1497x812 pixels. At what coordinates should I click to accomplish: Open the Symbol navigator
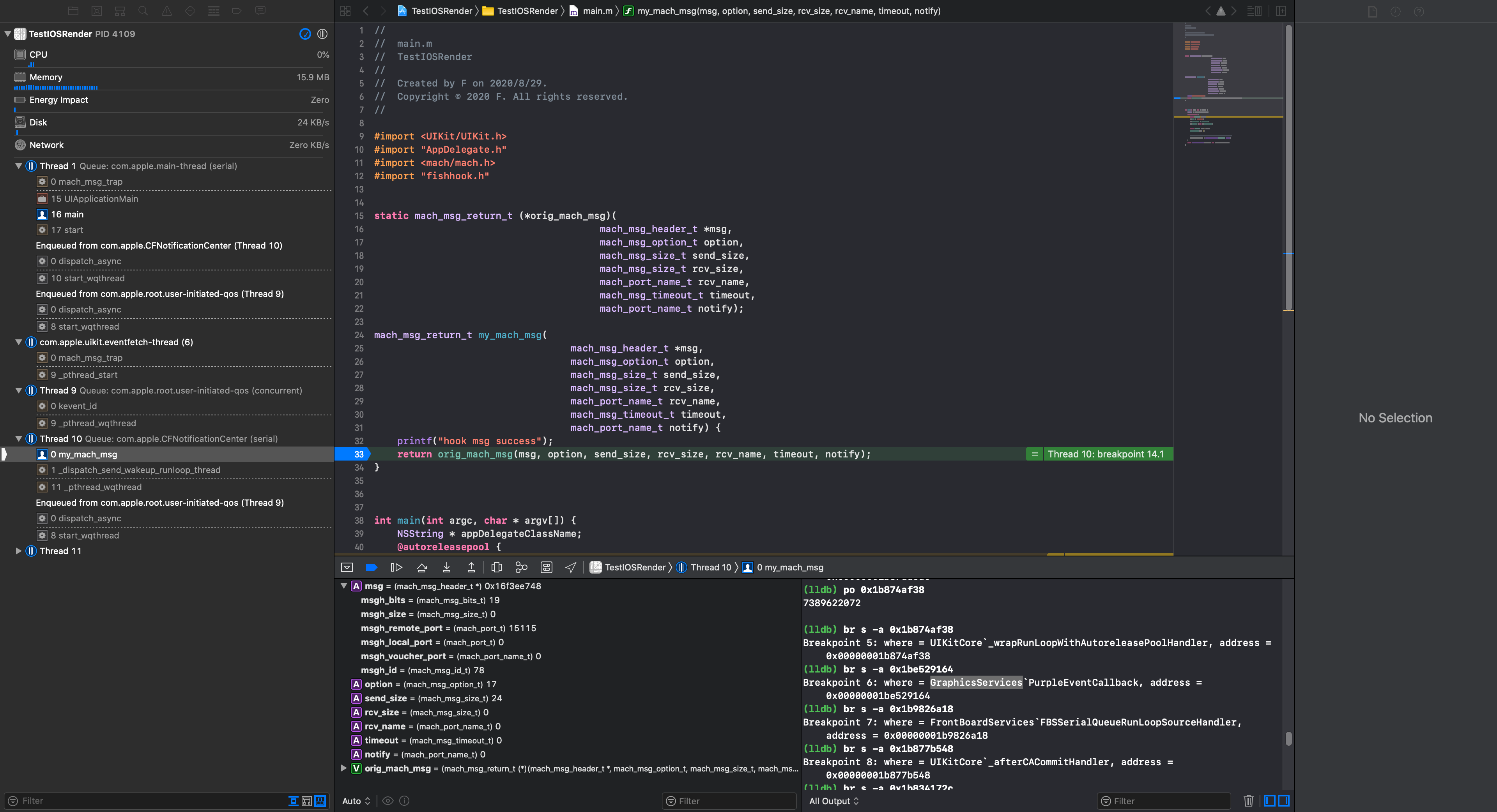click(120, 11)
